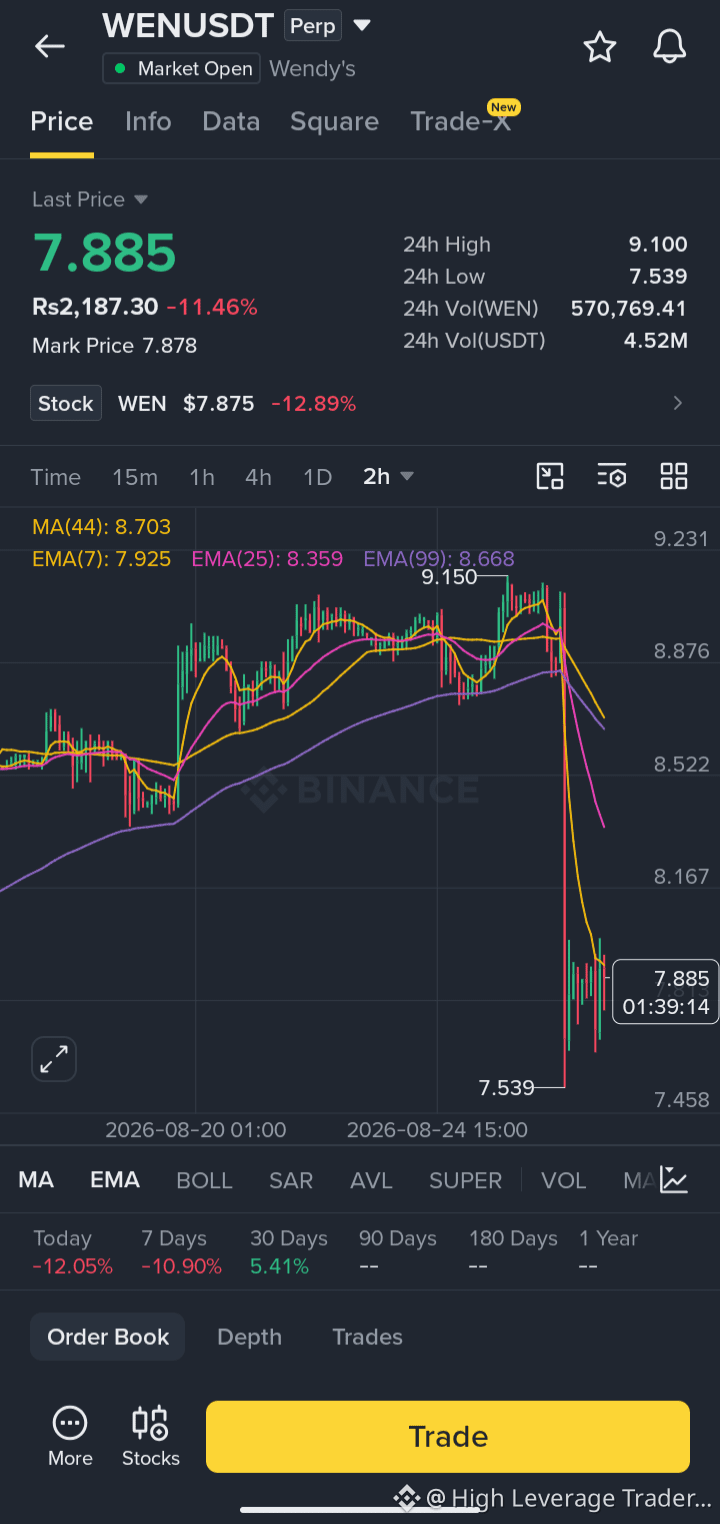Select the 4h chart interval

point(258,477)
